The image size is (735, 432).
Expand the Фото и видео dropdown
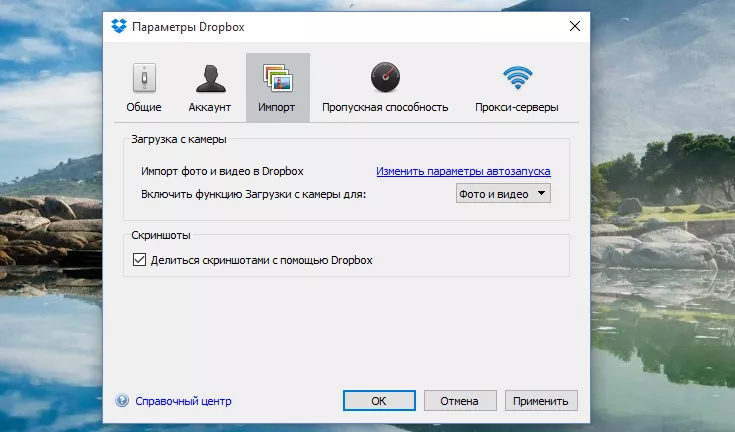coord(503,194)
